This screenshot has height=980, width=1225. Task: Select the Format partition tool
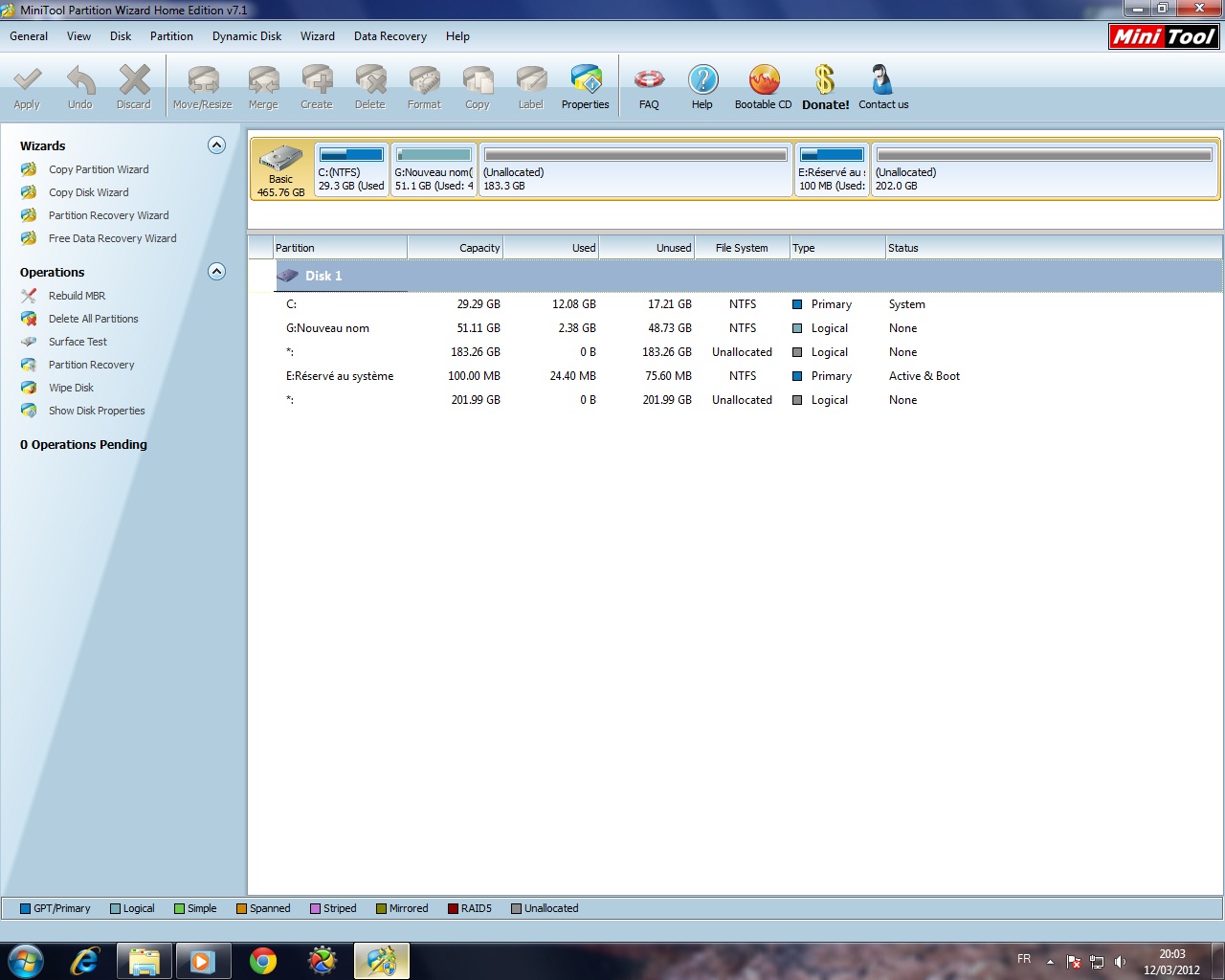[424, 87]
